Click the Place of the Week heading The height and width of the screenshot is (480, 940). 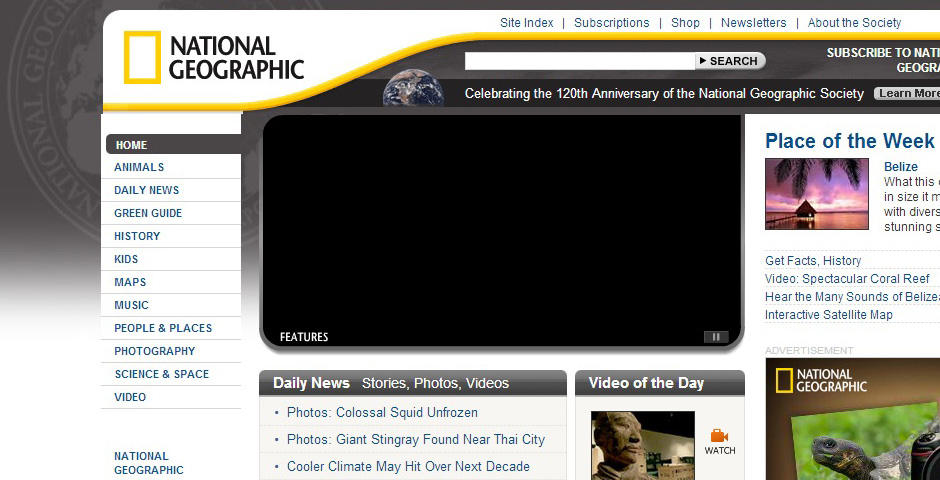pyautogui.click(x=849, y=141)
